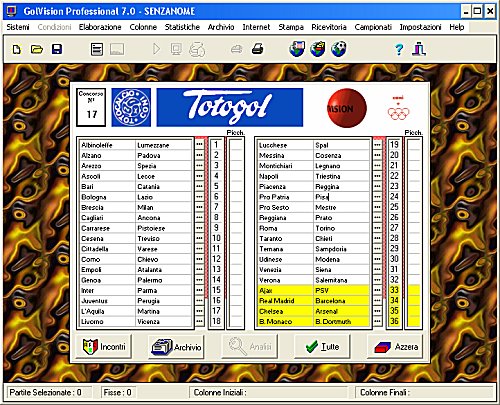Open the ellipsis button for Ajax-PSV

click(377, 290)
